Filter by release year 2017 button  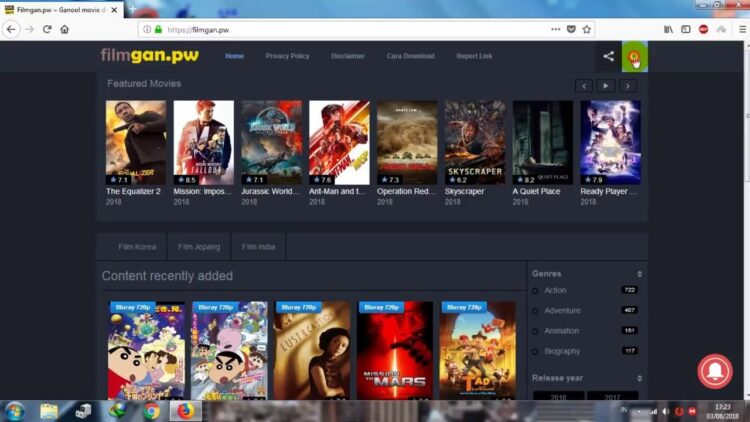click(612, 397)
